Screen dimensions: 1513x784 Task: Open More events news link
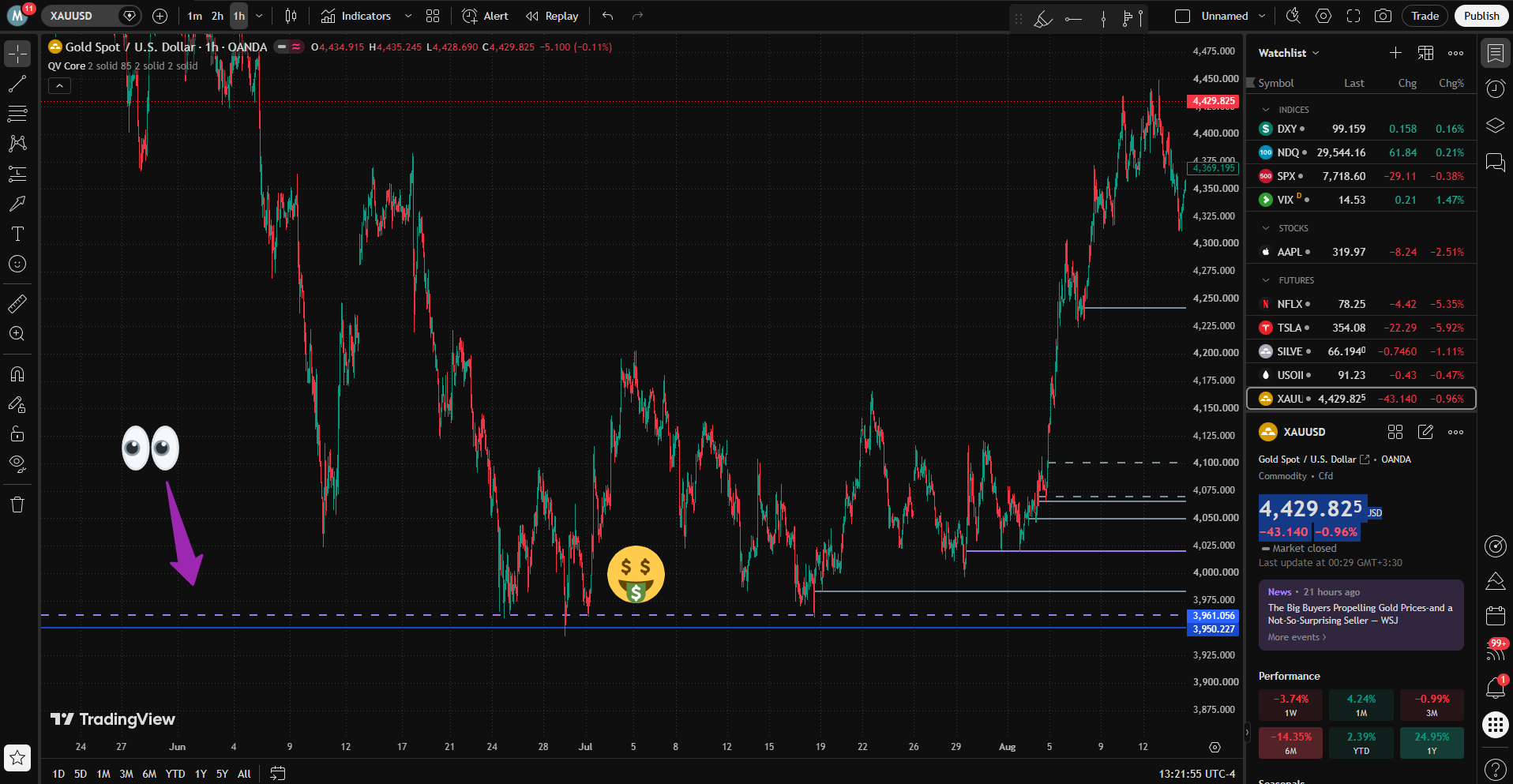point(1297,637)
